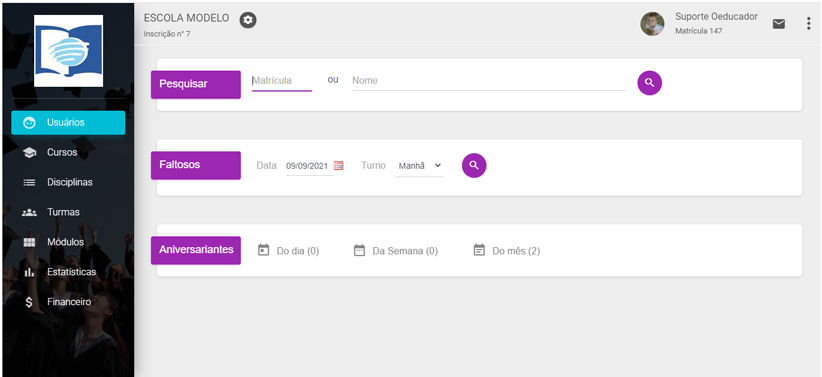Click the Turmas group icon
Image resolution: width=822 pixels, height=377 pixels.
pos(29,212)
